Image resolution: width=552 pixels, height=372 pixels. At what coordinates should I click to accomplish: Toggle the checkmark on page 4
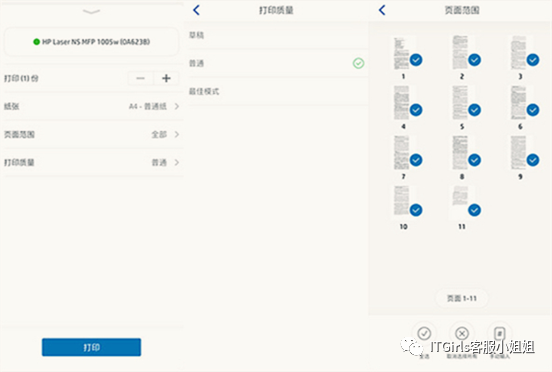(x=416, y=110)
